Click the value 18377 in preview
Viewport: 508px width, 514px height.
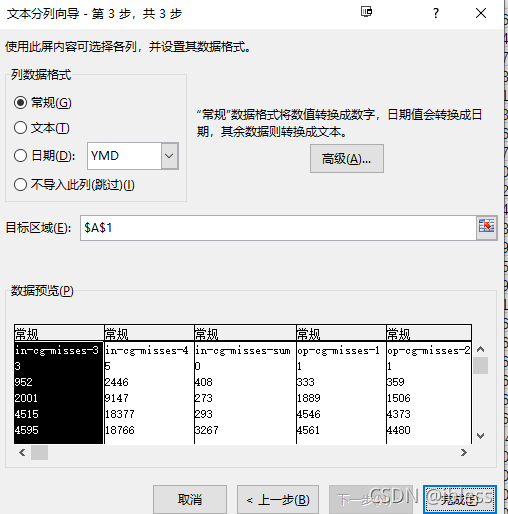click(120, 414)
